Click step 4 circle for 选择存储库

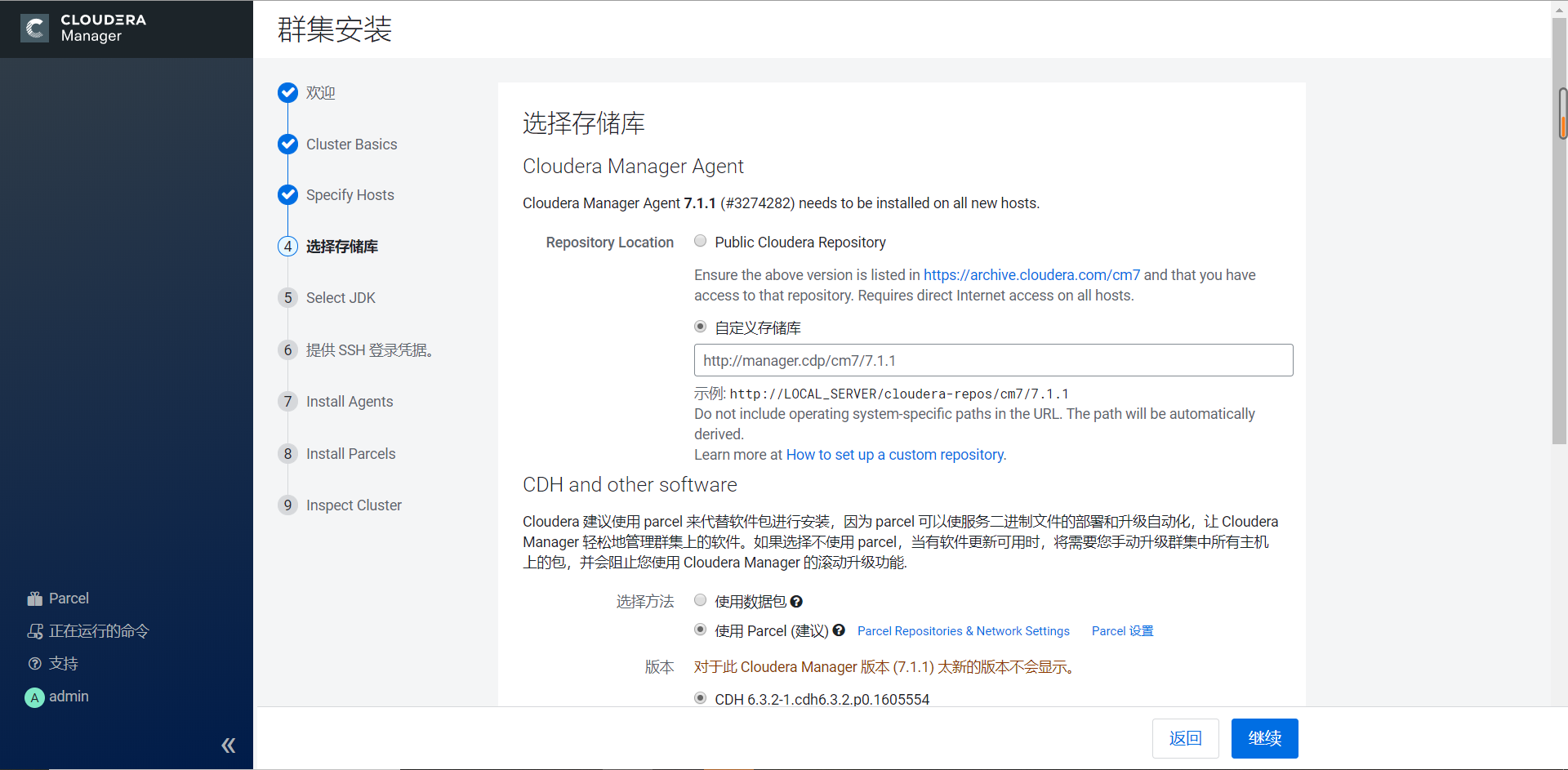coord(287,247)
